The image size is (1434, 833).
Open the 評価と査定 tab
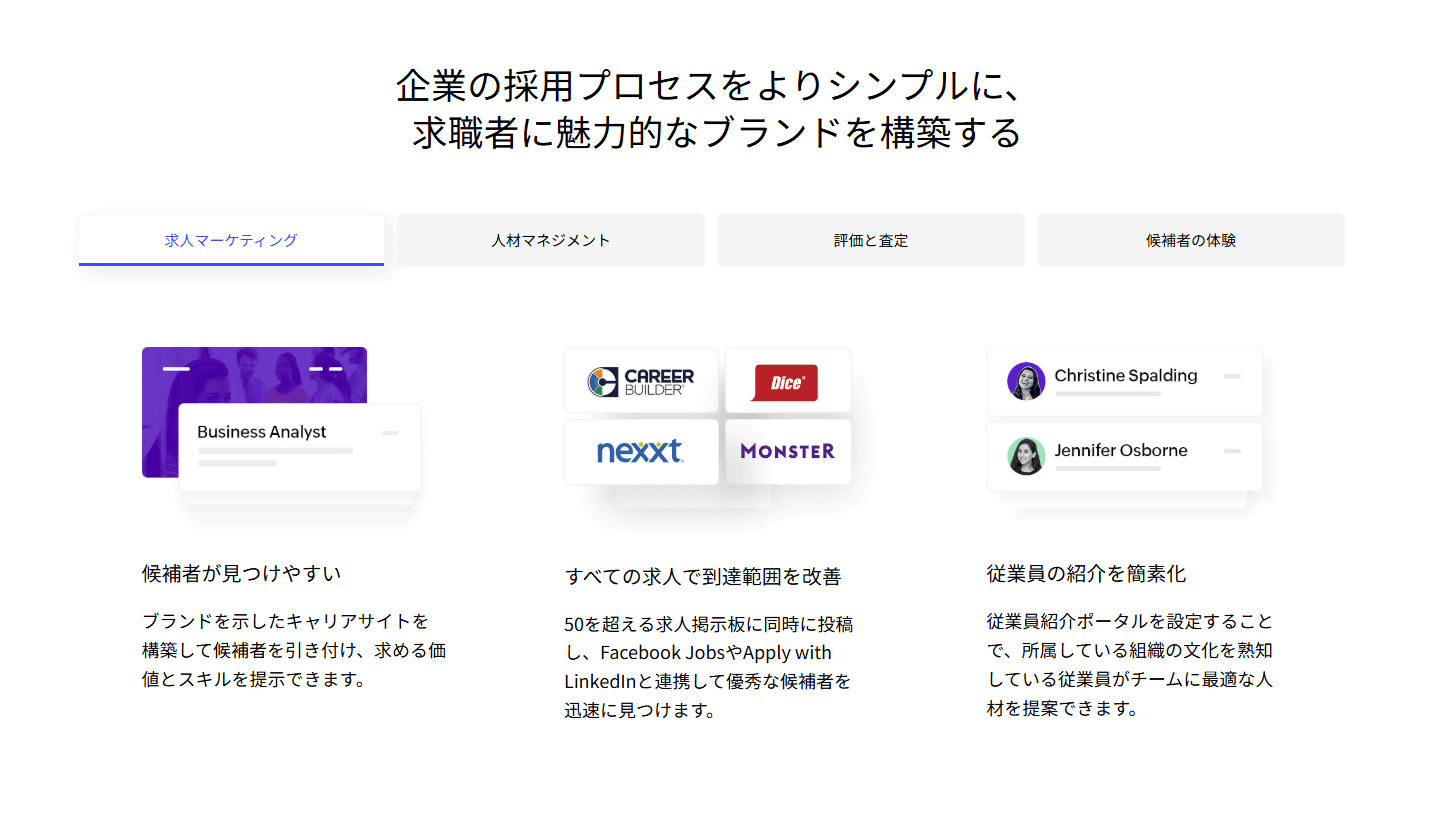pos(871,240)
